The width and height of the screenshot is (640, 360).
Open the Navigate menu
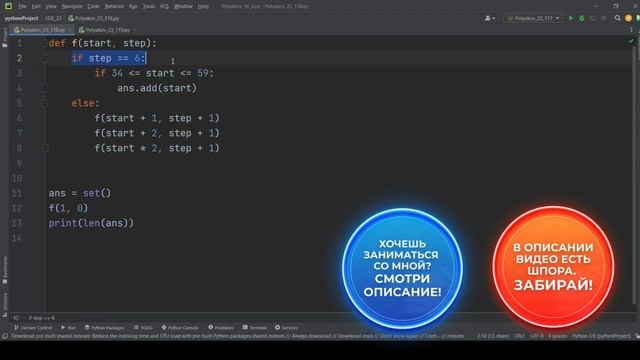(72, 6)
